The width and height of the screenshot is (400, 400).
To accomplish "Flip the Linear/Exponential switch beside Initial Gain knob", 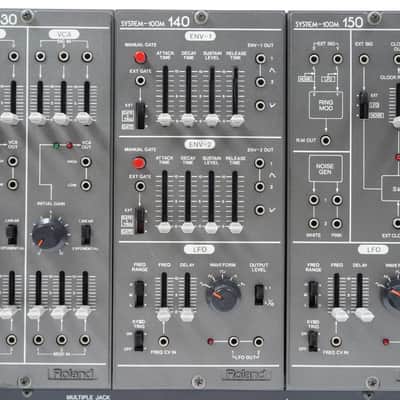I will point(86,234).
